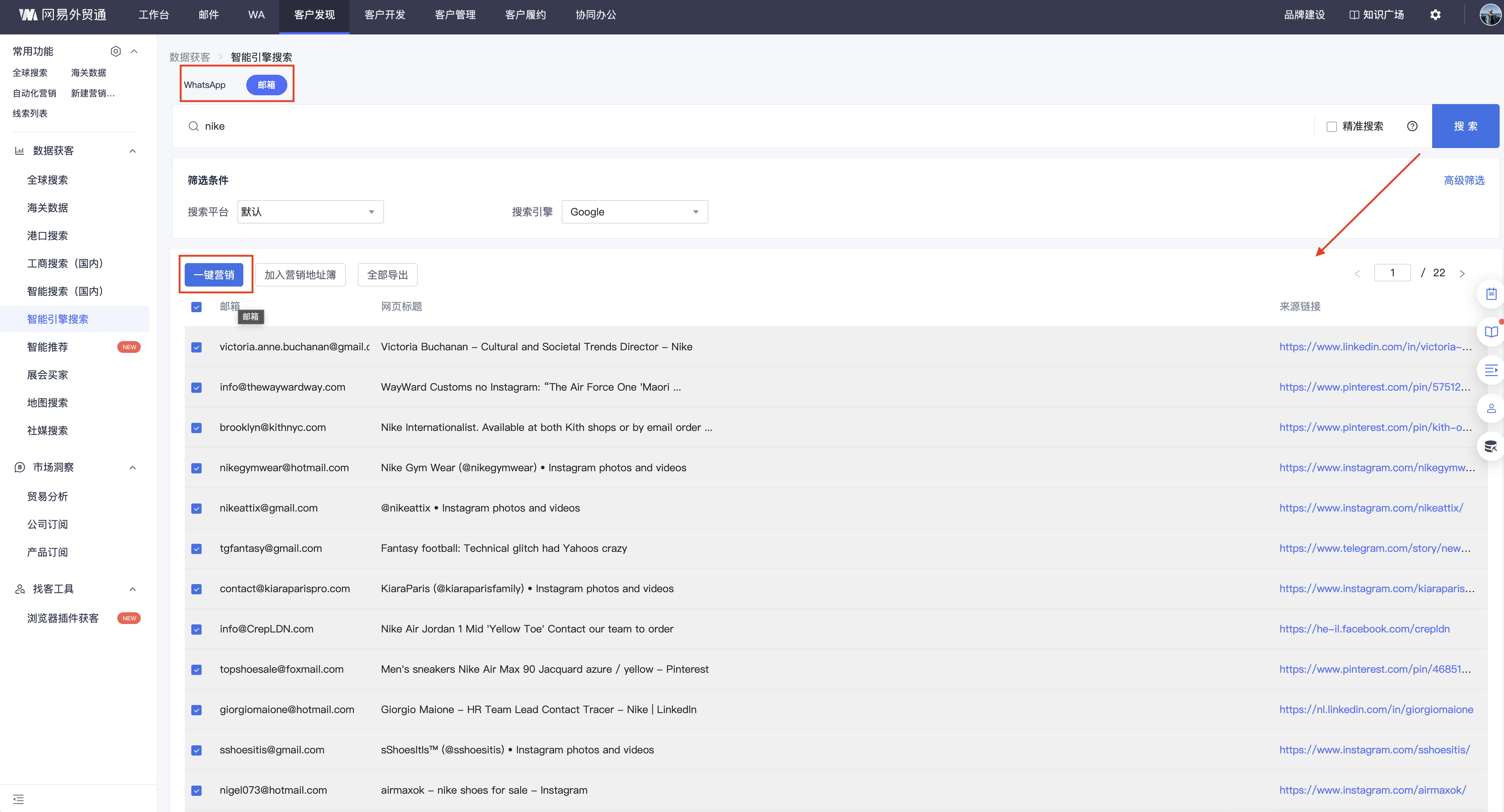Click the 网易外贸通 logo

[62, 15]
